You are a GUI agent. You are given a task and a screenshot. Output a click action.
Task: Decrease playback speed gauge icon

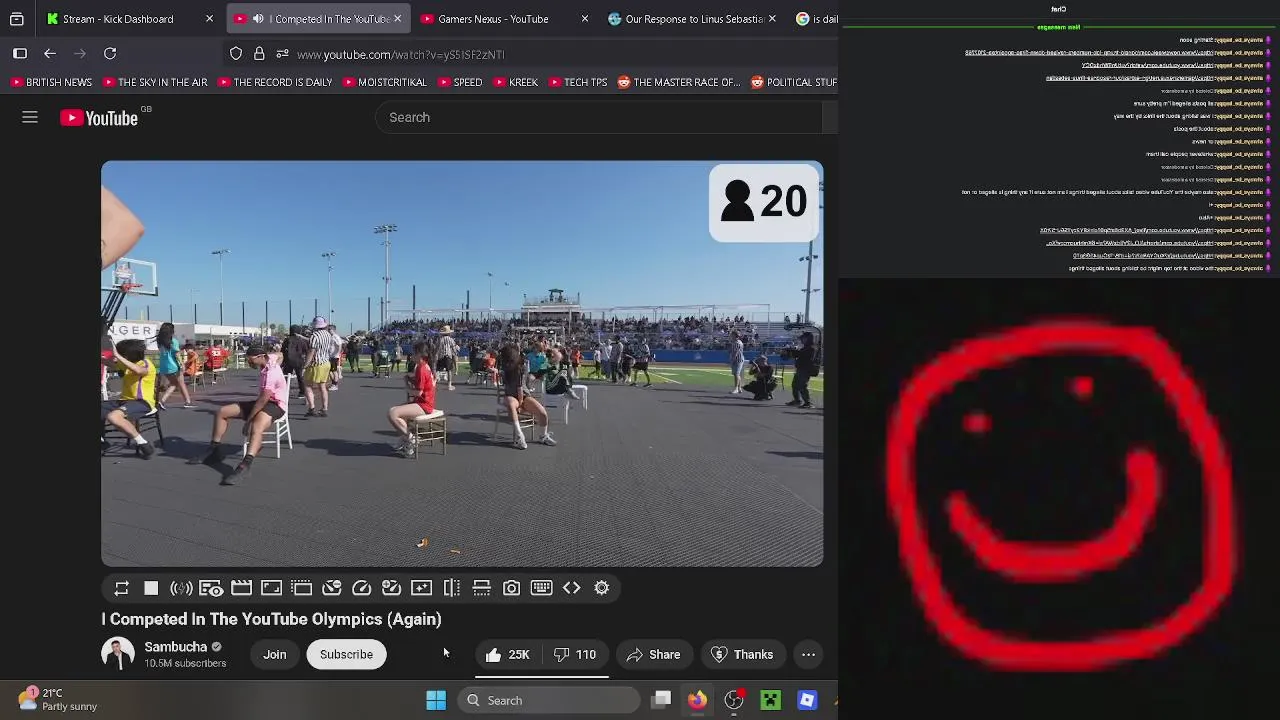[331, 588]
